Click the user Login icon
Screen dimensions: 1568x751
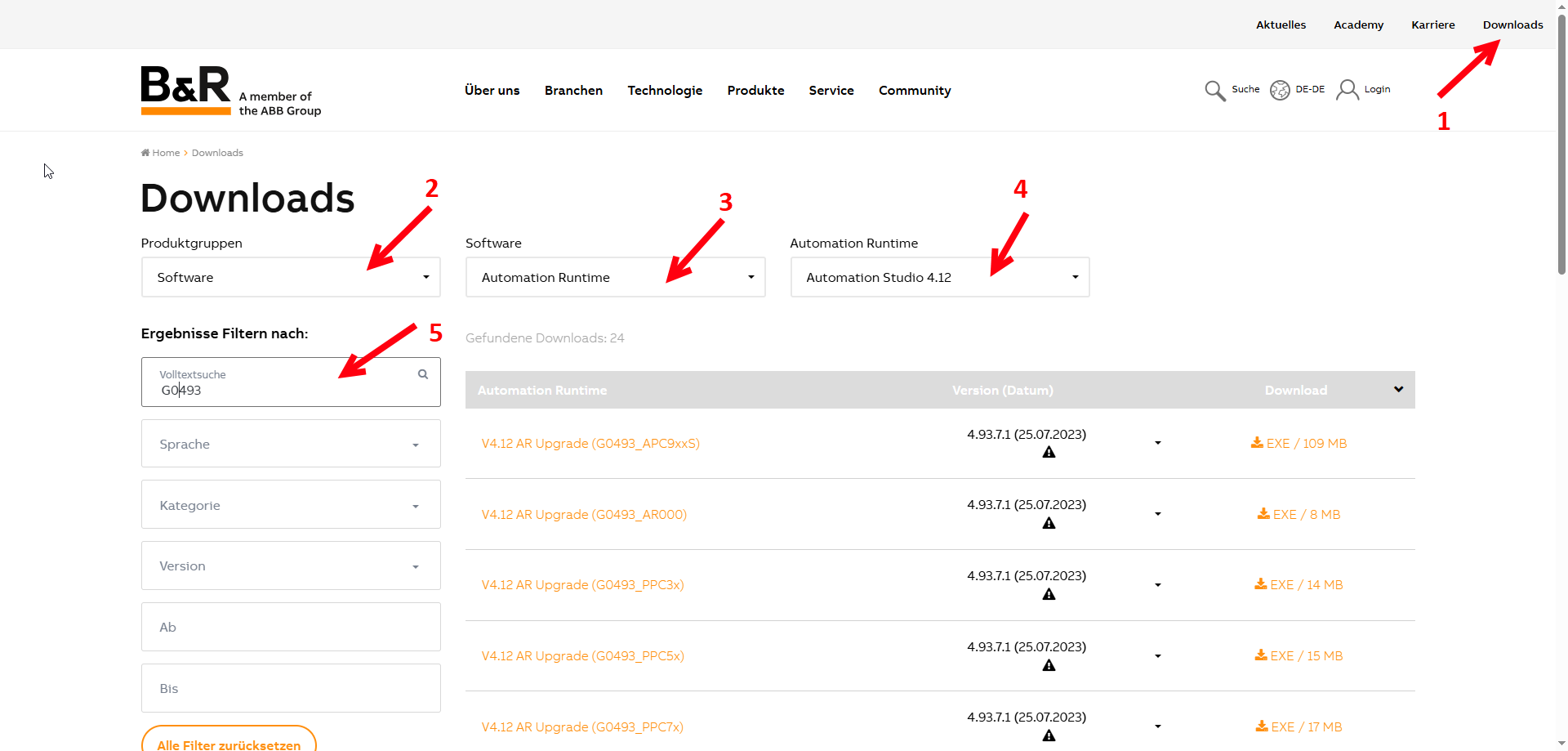1347,90
